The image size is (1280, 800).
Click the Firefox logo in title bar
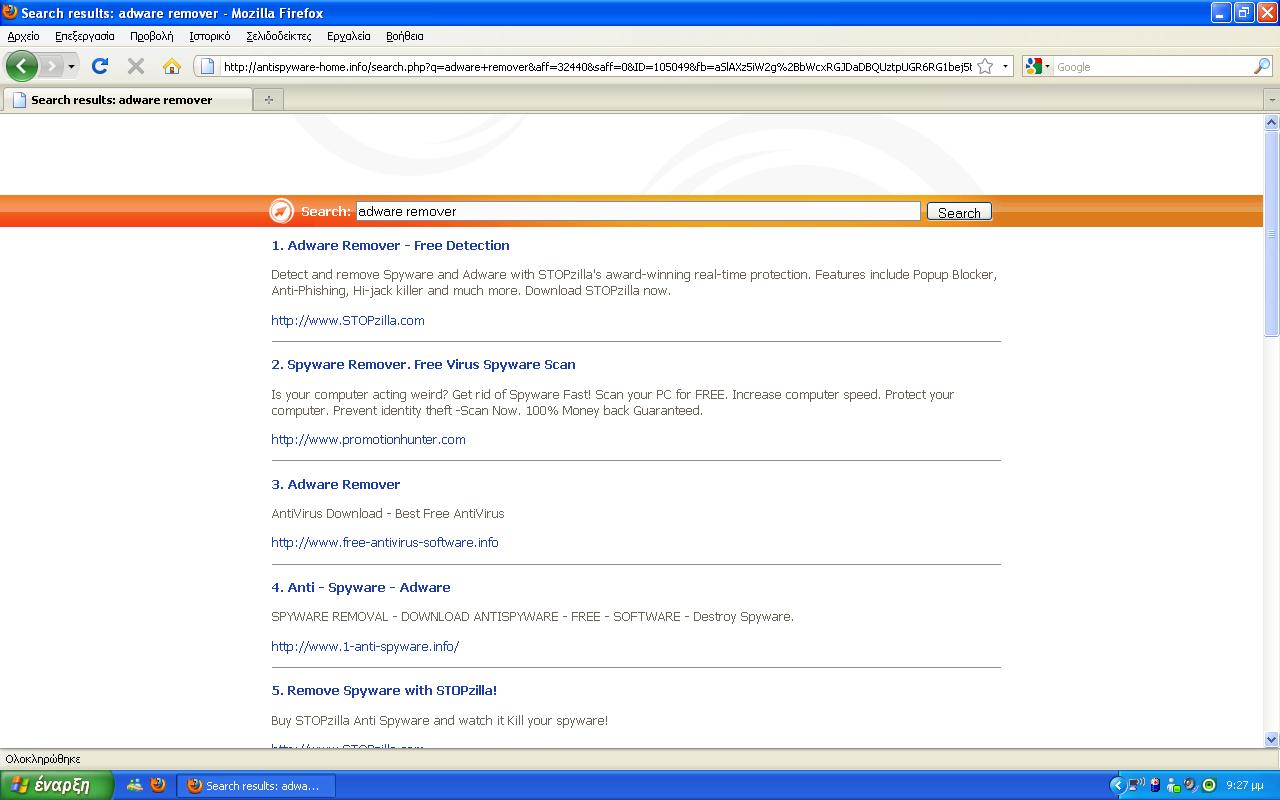coord(10,12)
